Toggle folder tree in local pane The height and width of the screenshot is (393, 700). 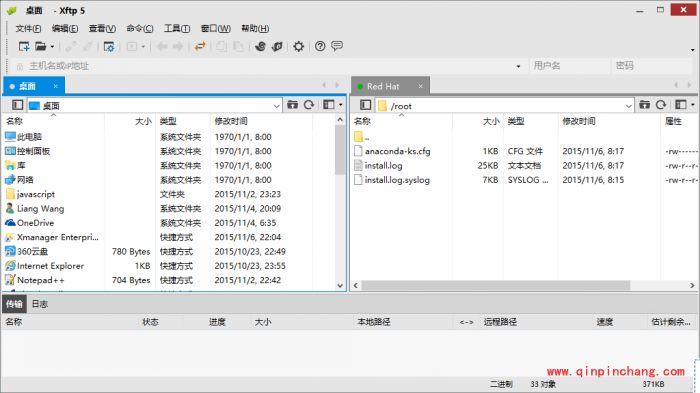[x=17, y=105]
